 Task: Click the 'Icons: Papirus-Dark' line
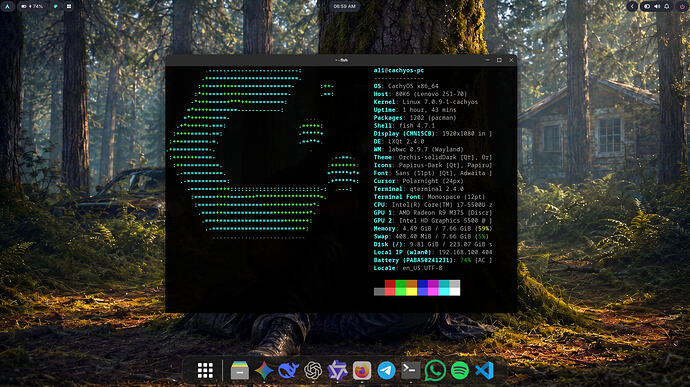(433, 166)
